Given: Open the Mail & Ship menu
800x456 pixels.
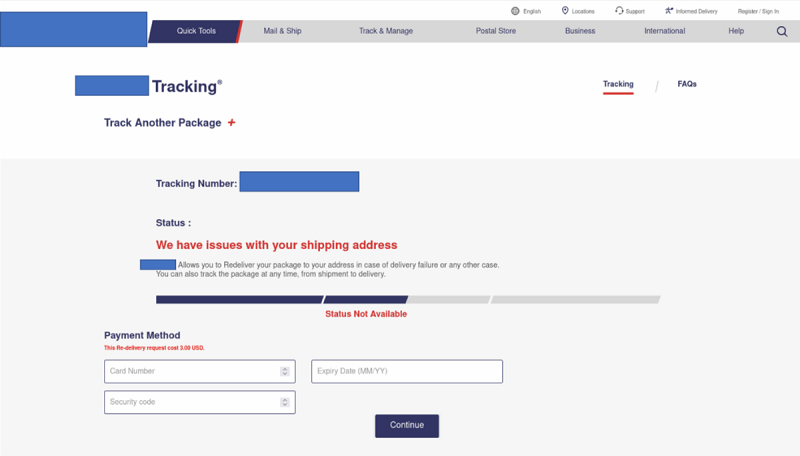Looking at the screenshot, I should pyautogui.click(x=282, y=31).
